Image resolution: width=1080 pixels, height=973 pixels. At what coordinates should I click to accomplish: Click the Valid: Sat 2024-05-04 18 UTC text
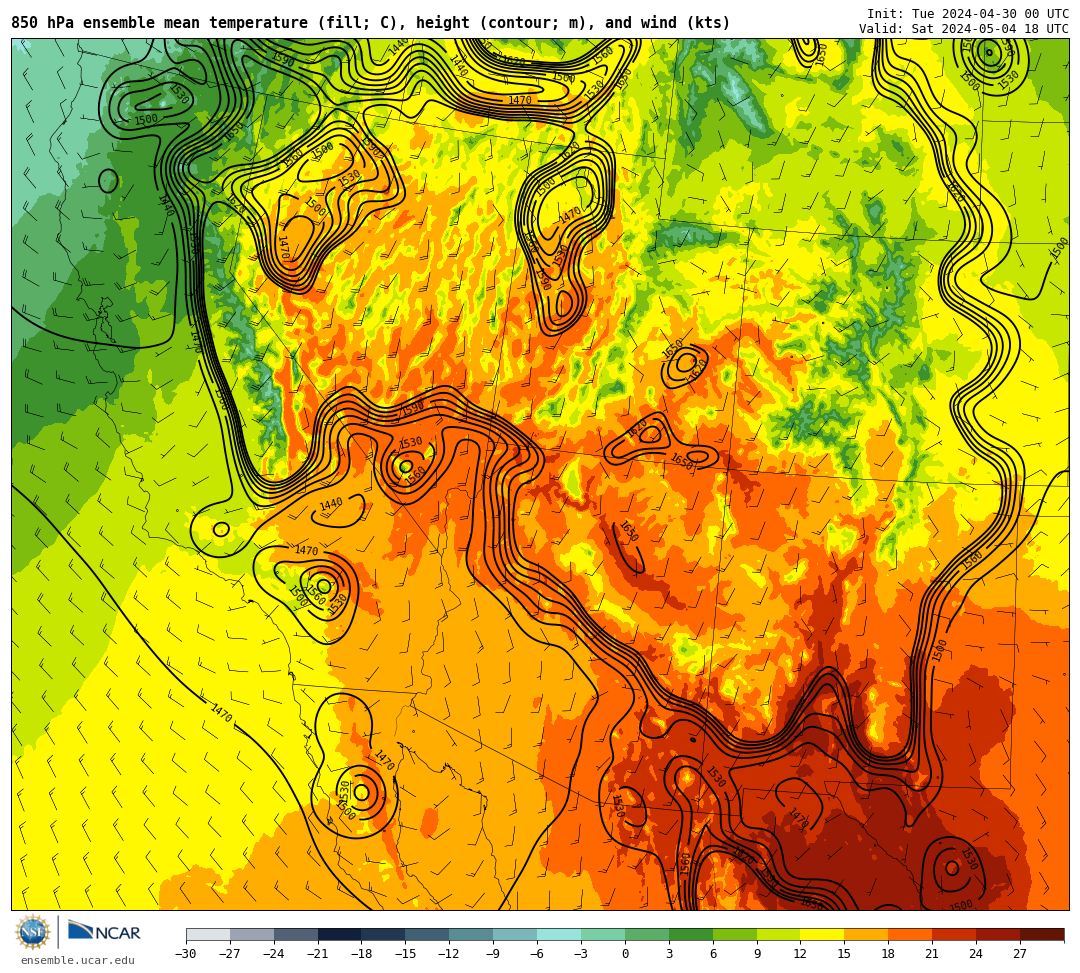coord(964,29)
